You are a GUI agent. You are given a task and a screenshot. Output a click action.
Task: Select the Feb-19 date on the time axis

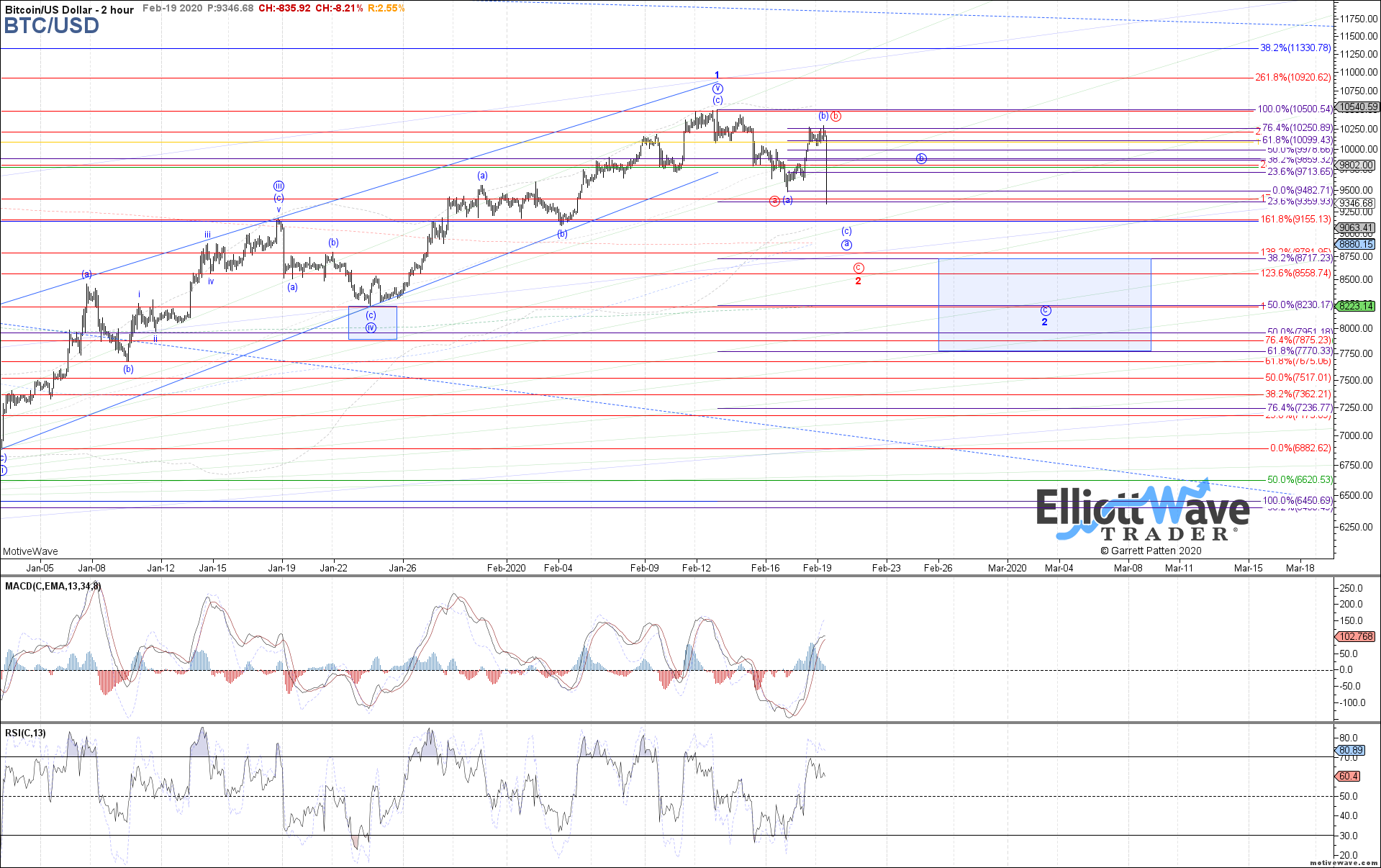coord(817,568)
